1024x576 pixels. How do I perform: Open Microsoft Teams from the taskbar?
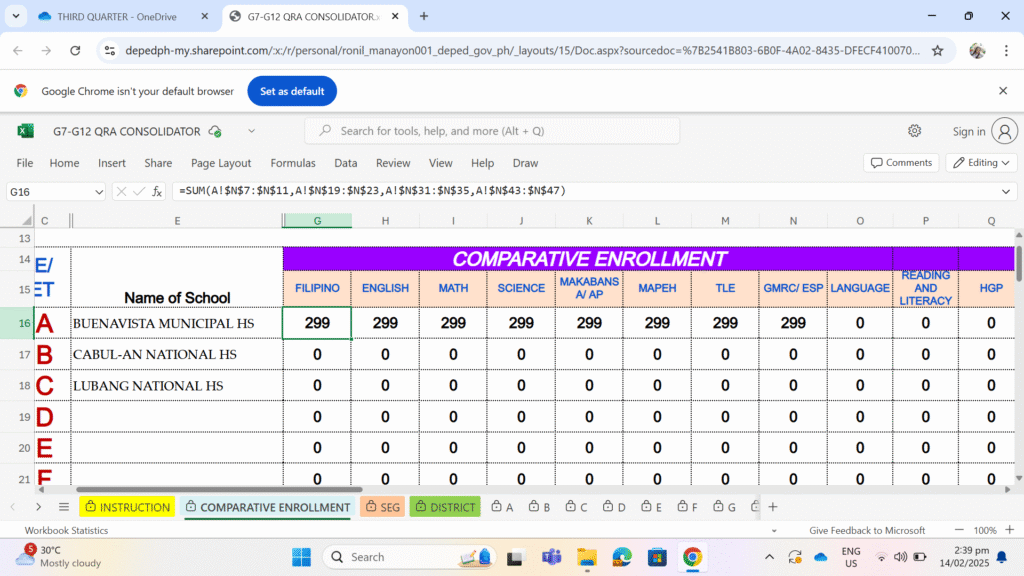(x=551, y=557)
